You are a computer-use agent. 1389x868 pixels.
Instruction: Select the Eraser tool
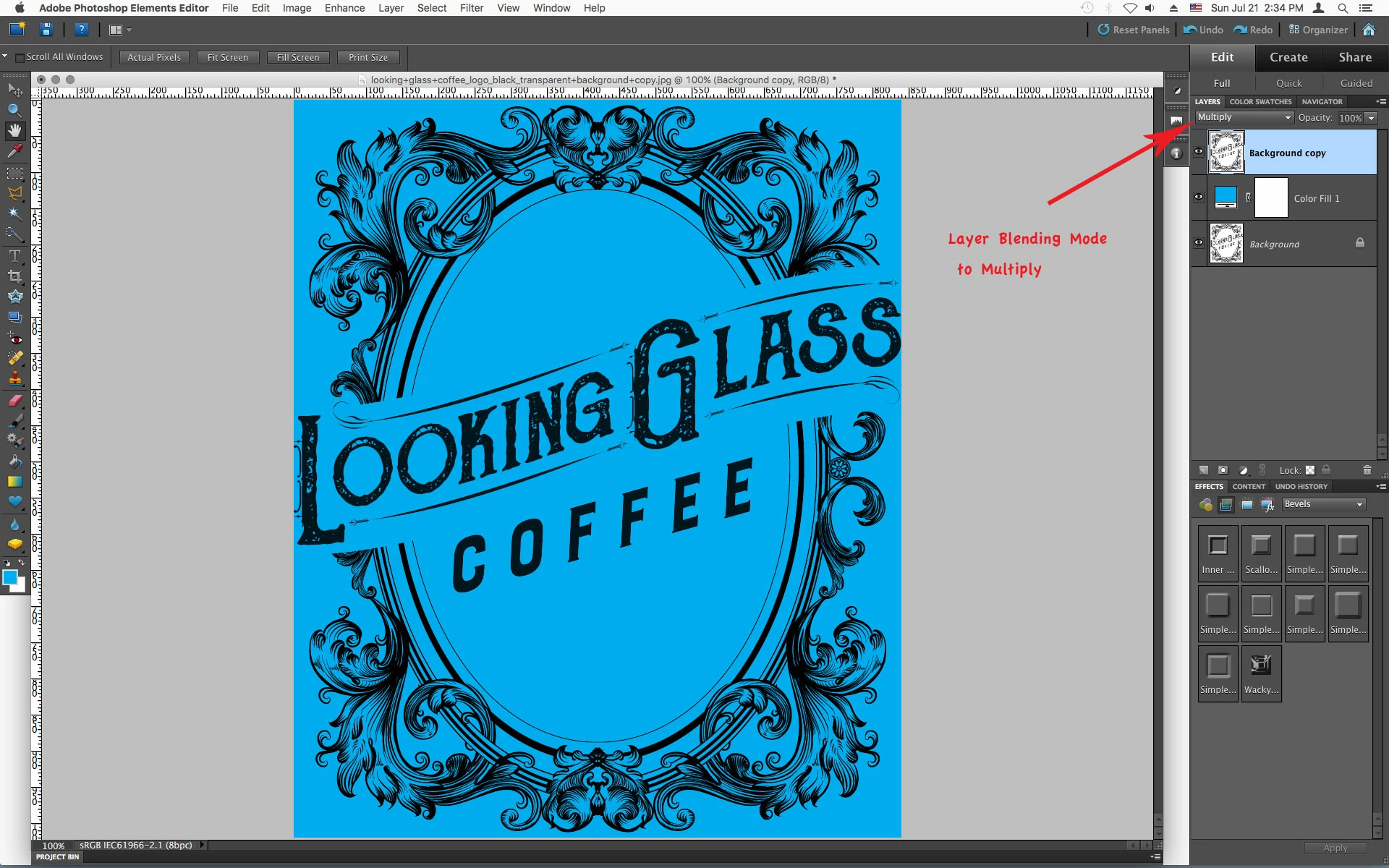pyautogui.click(x=14, y=400)
